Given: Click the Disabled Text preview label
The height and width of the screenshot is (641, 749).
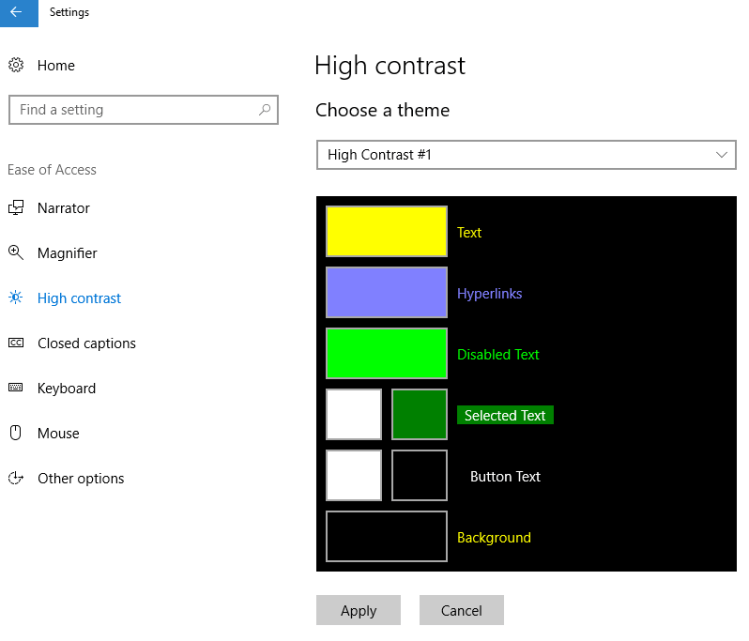Looking at the screenshot, I should pyautogui.click(x=498, y=354).
